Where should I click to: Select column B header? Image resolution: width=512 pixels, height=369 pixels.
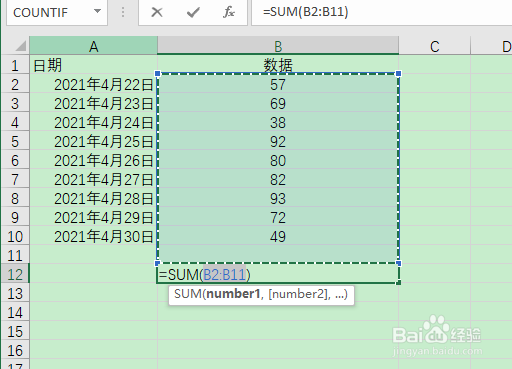click(x=278, y=46)
